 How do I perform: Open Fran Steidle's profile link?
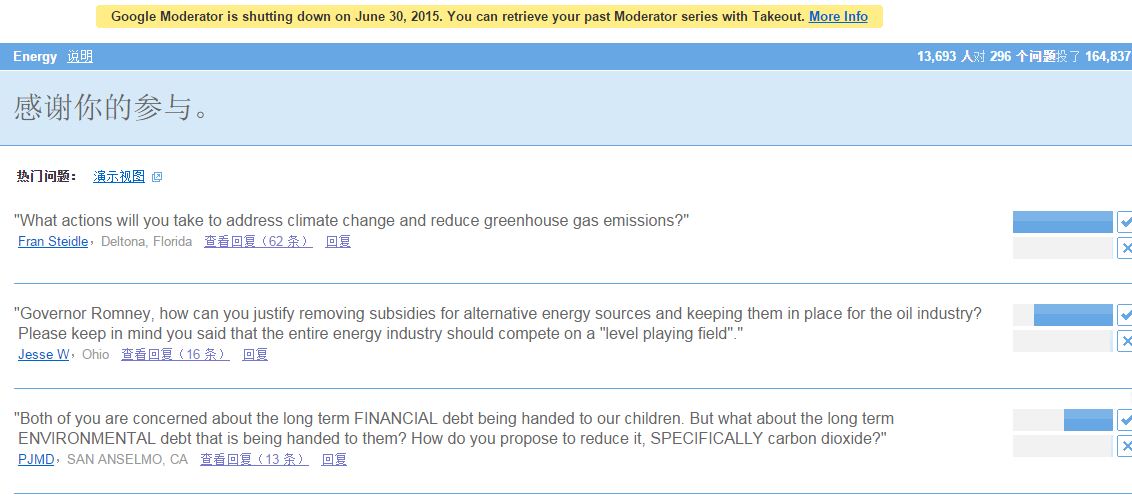tap(53, 241)
